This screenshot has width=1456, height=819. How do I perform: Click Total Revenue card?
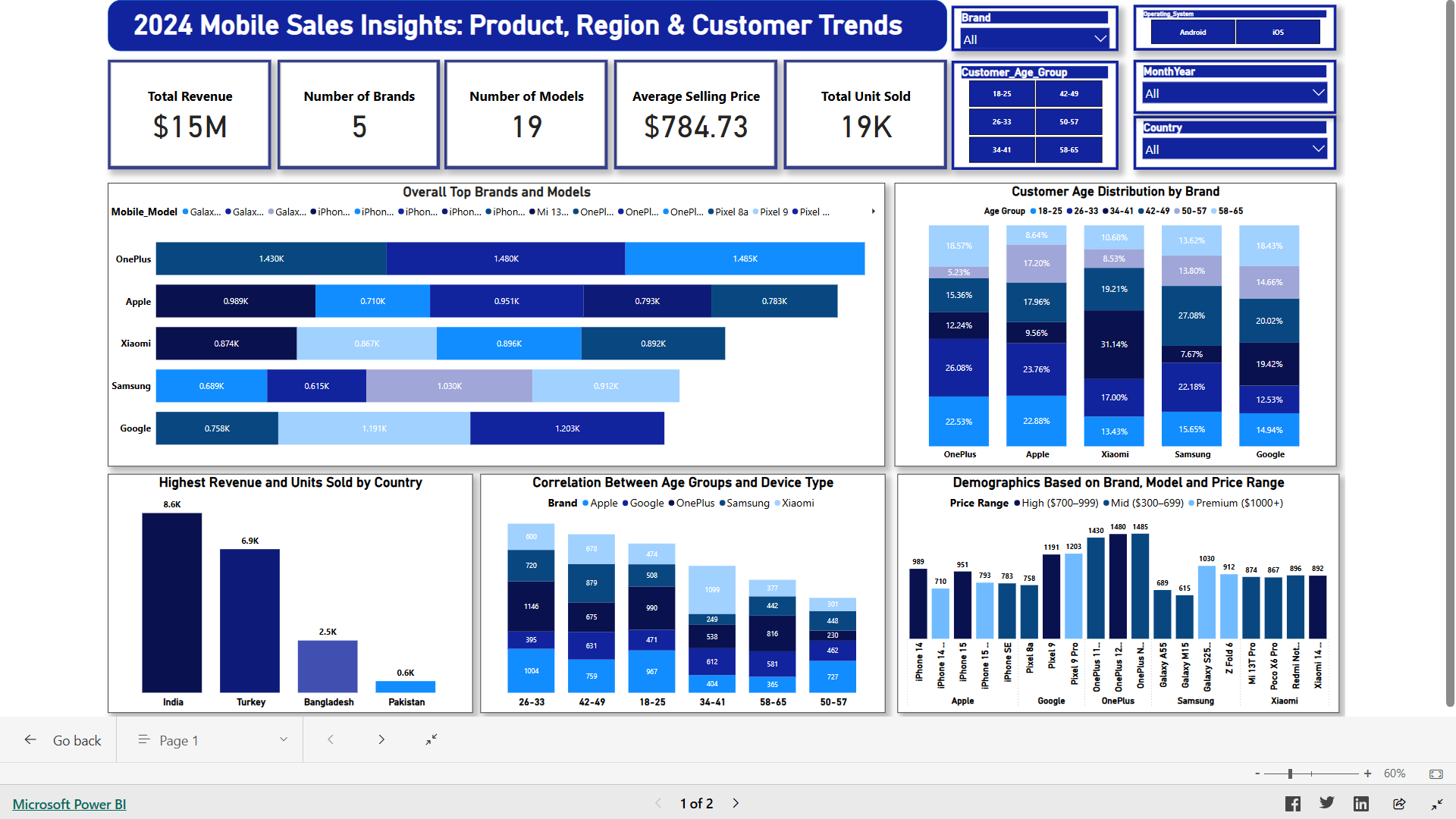tap(190, 115)
